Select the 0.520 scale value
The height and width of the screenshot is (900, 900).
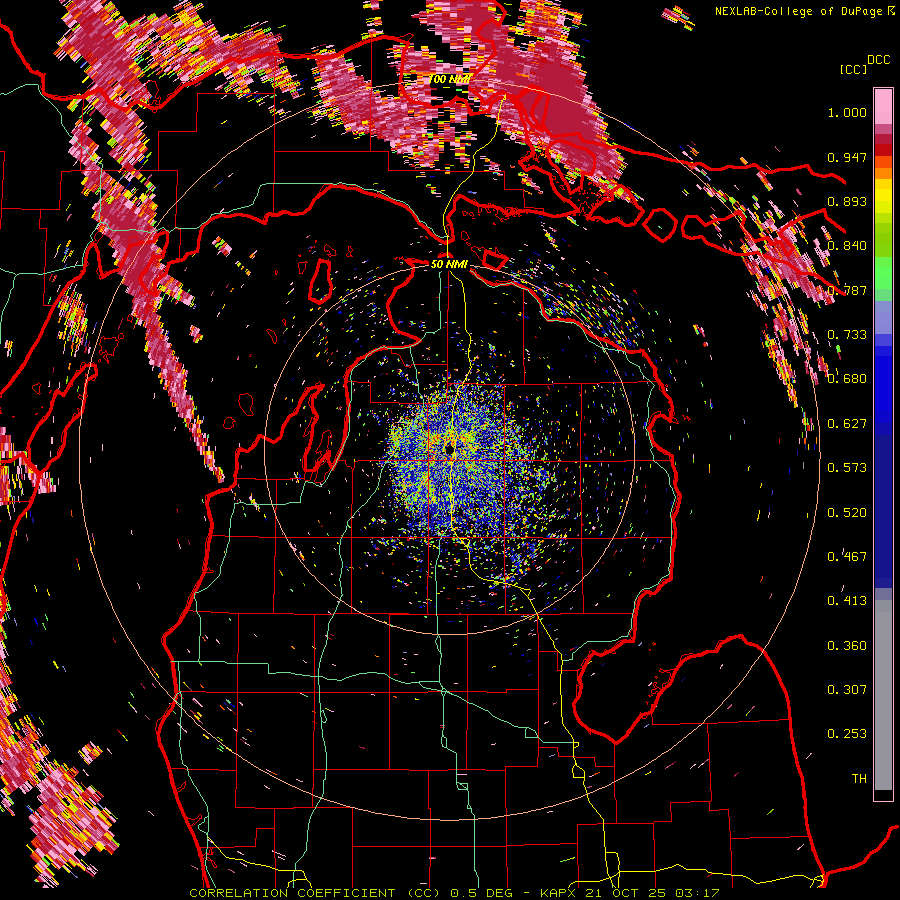point(847,513)
